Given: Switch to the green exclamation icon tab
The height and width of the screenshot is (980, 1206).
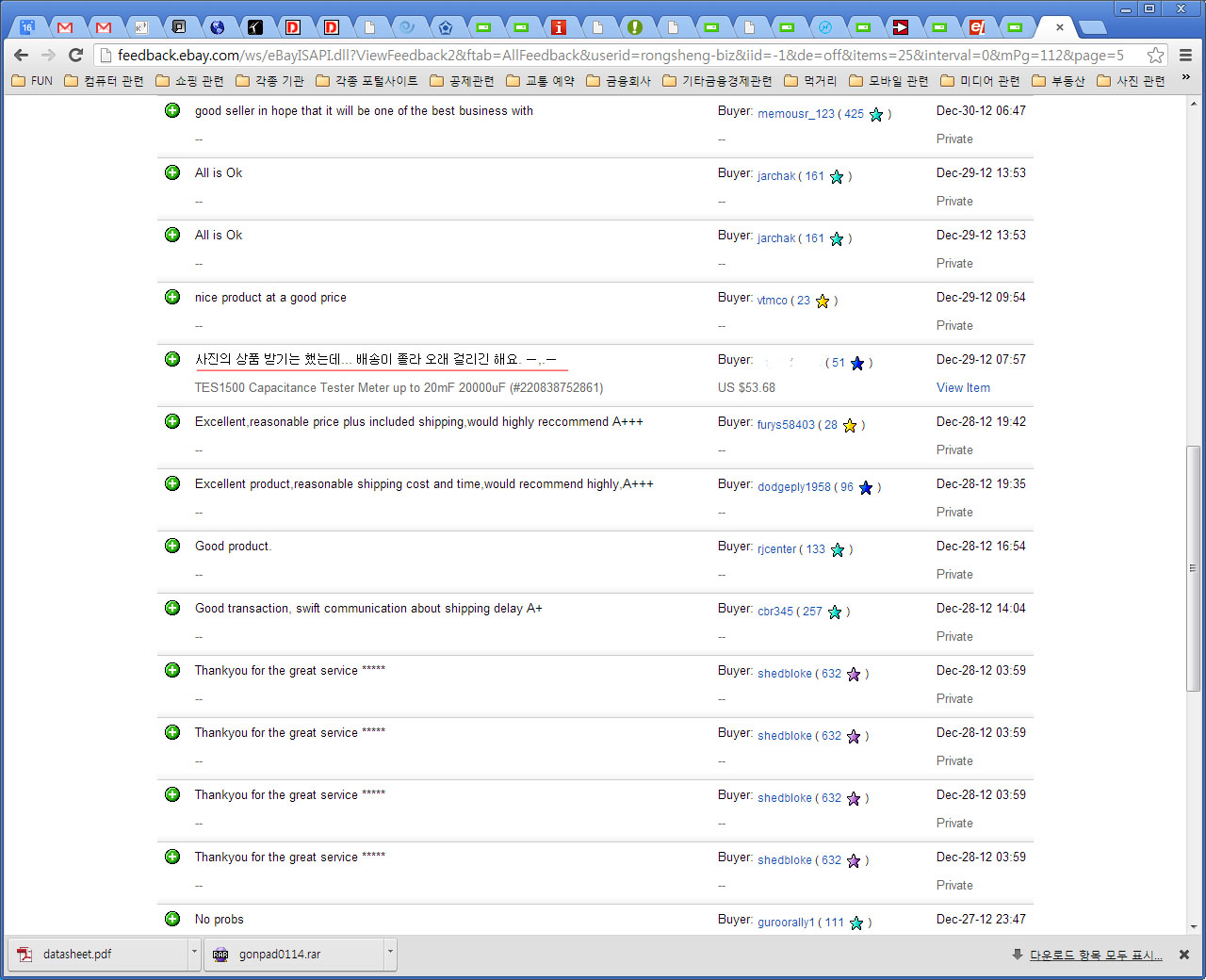Looking at the screenshot, I should pos(635,27).
